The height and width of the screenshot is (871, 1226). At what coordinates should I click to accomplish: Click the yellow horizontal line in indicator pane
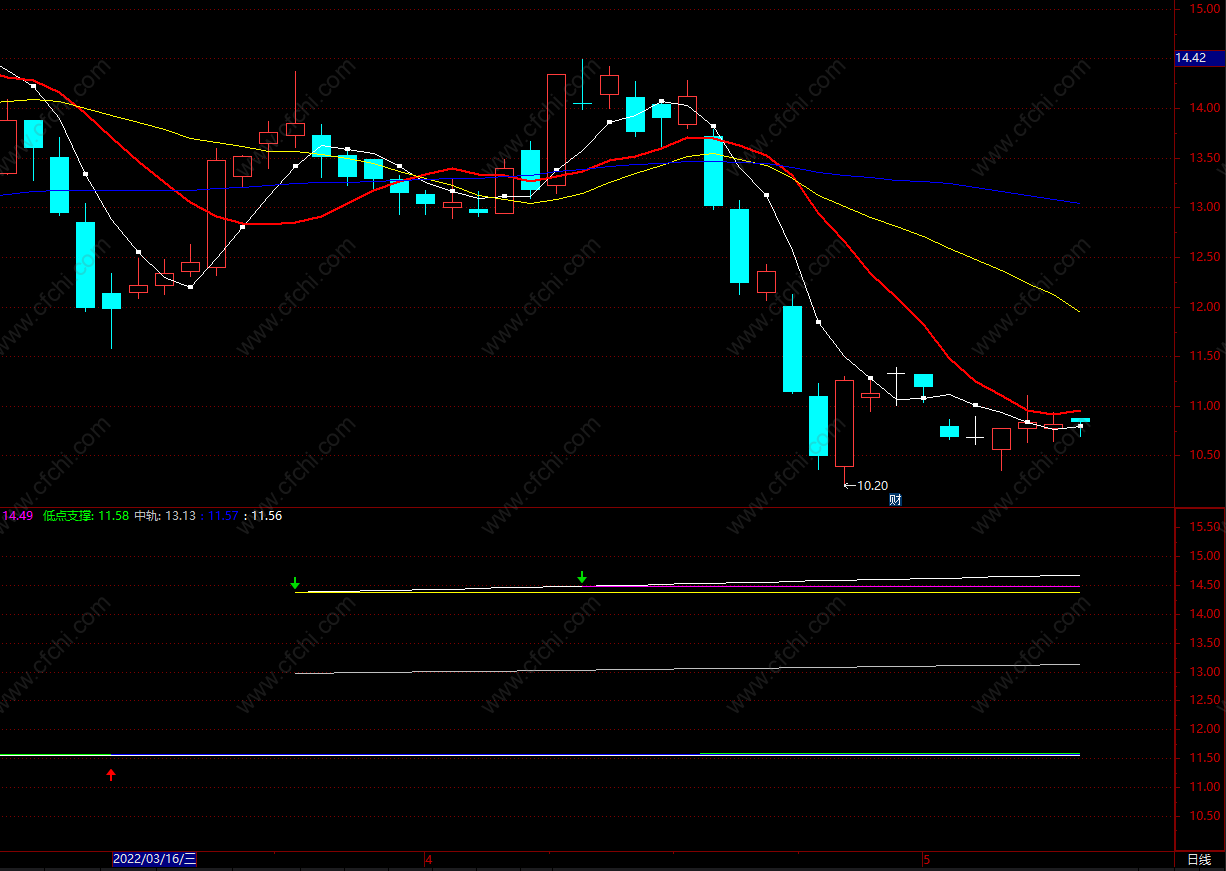point(687,592)
